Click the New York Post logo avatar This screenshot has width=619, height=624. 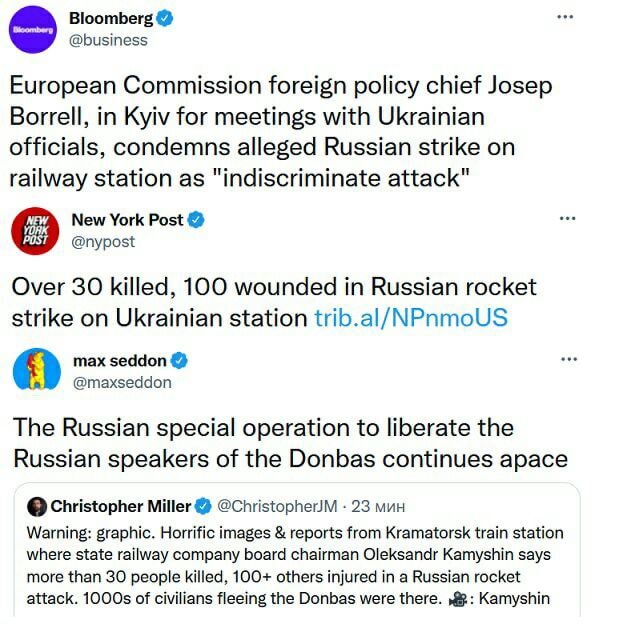point(33,231)
